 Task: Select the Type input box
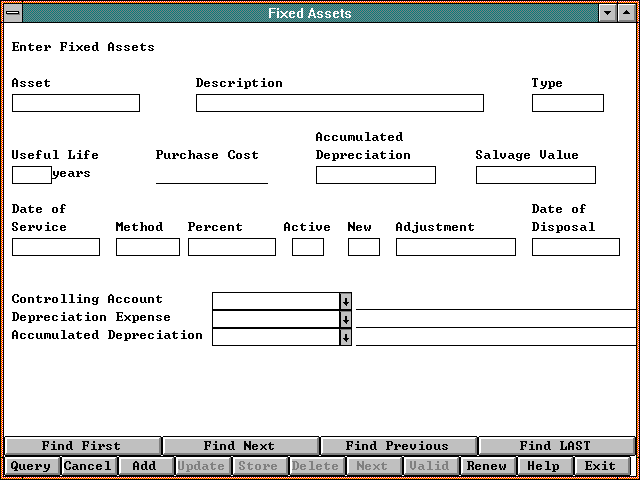click(x=567, y=103)
